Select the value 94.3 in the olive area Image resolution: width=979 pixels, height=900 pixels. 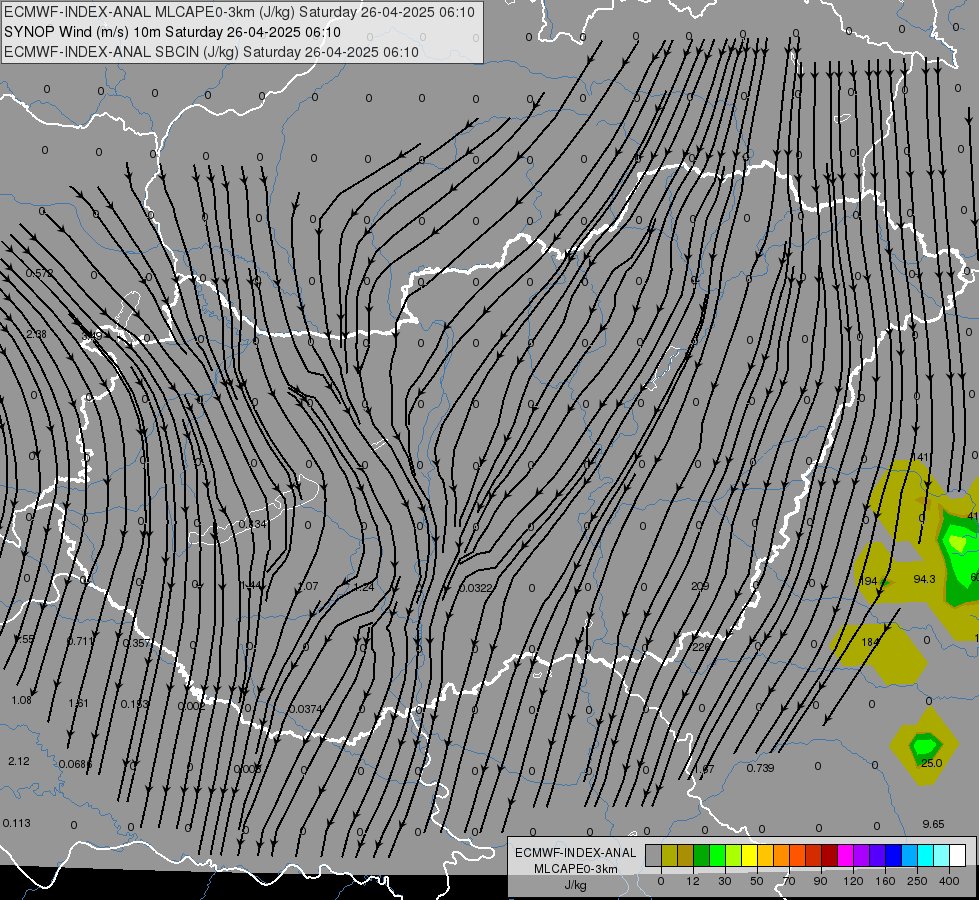pyautogui.click(x=924, y=579)
